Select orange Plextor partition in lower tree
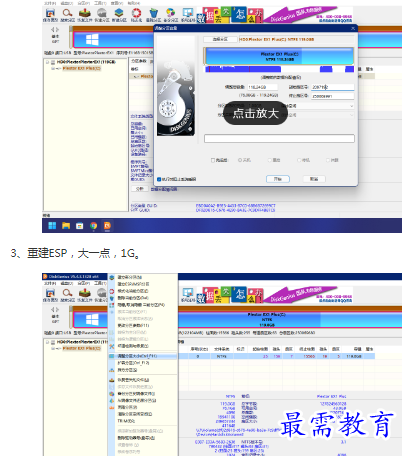 (x=82, y=348)
